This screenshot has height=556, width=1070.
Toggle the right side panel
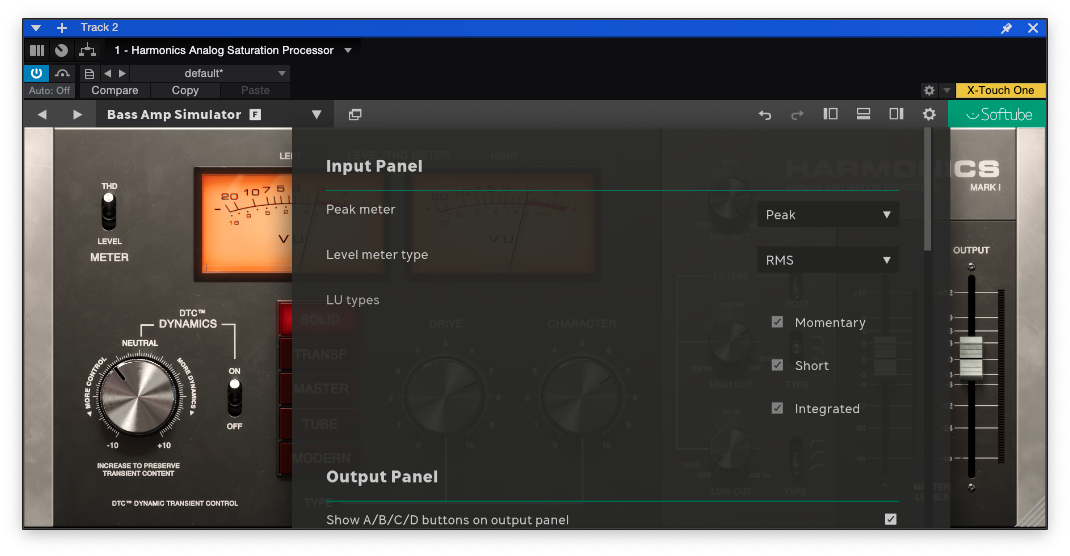(896, 114)
